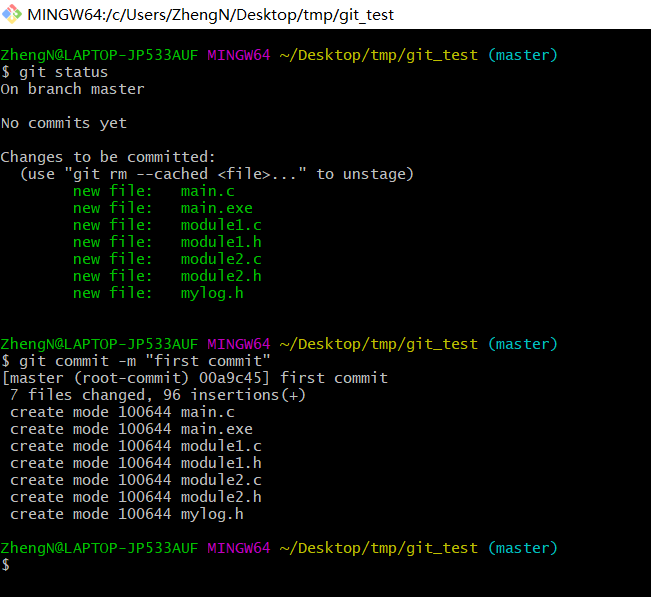Click the "On branch master" output line
The image size is (651, 597).
click(x=72, y=89)
